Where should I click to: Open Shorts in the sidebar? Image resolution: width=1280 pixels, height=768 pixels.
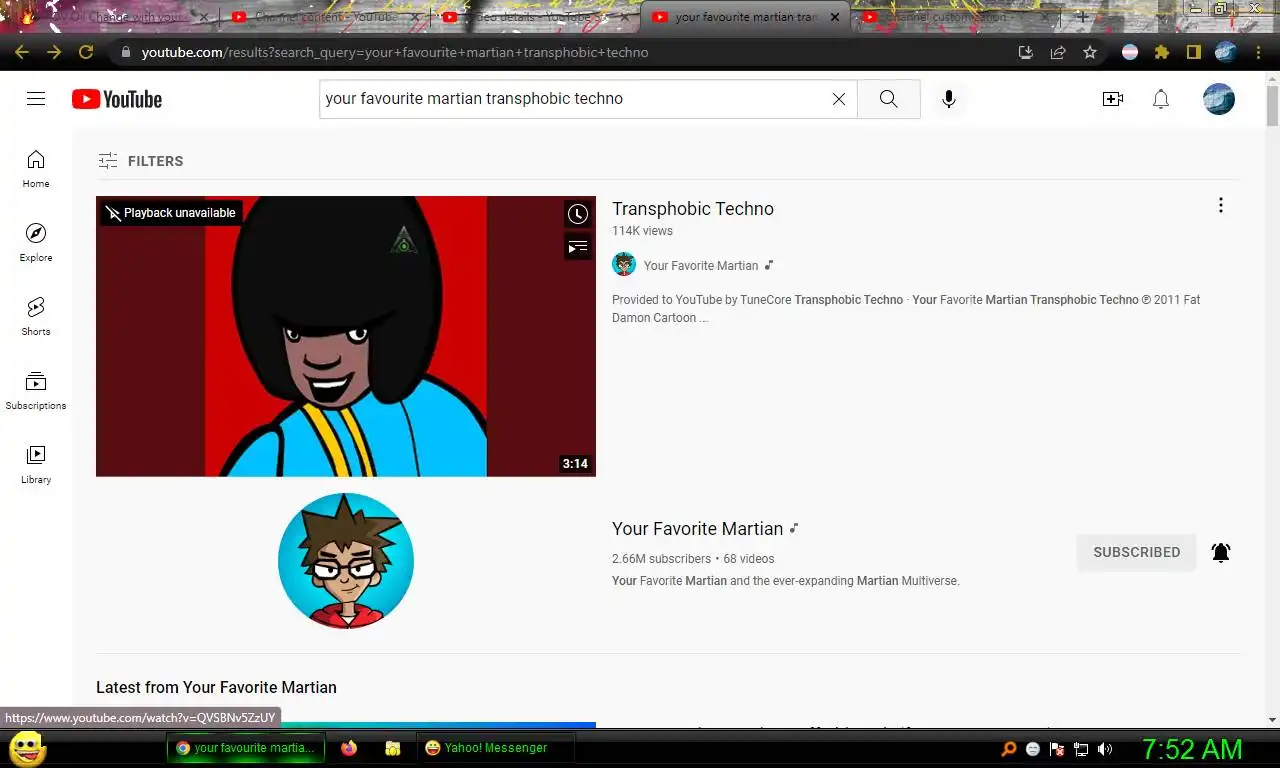[36, 317]
